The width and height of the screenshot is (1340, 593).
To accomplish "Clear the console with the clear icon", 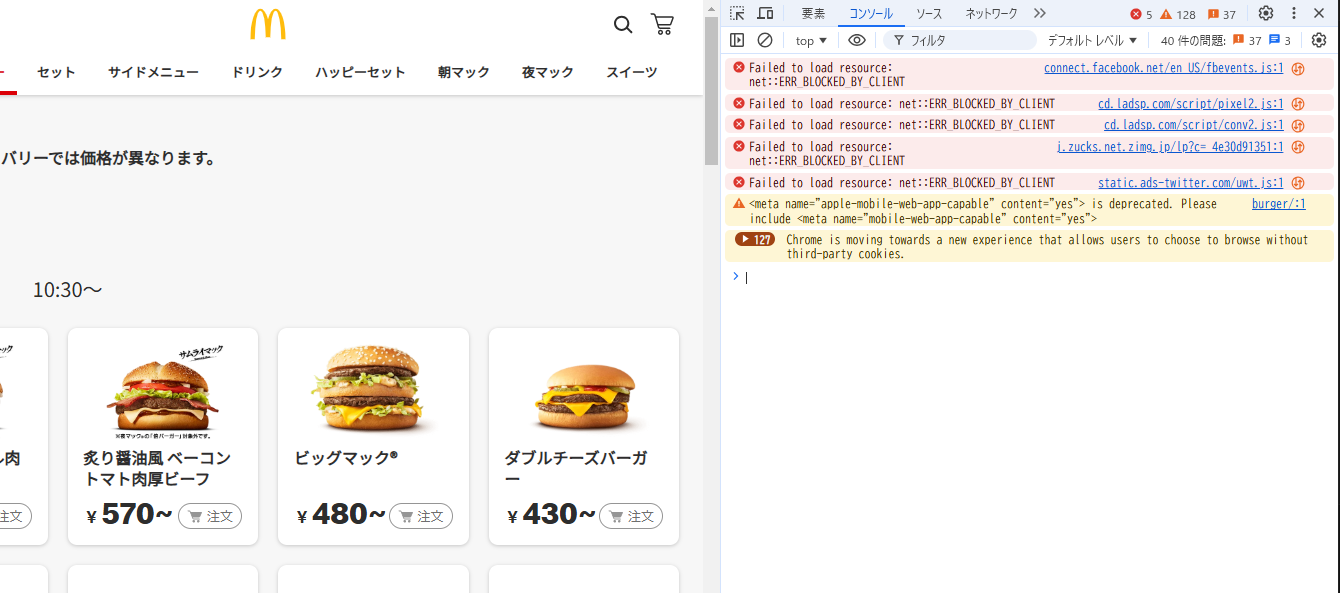I will (x=765, y=40).
